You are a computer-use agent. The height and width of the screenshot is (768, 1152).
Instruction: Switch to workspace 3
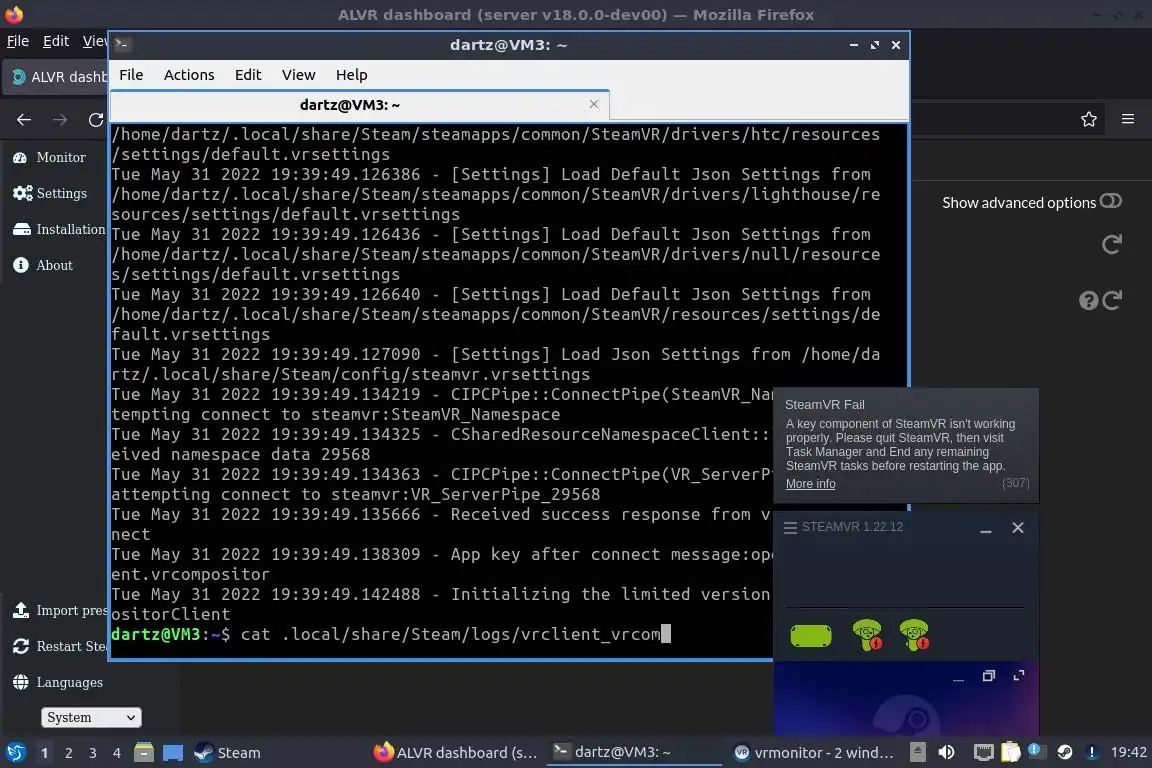click(93, 753)
